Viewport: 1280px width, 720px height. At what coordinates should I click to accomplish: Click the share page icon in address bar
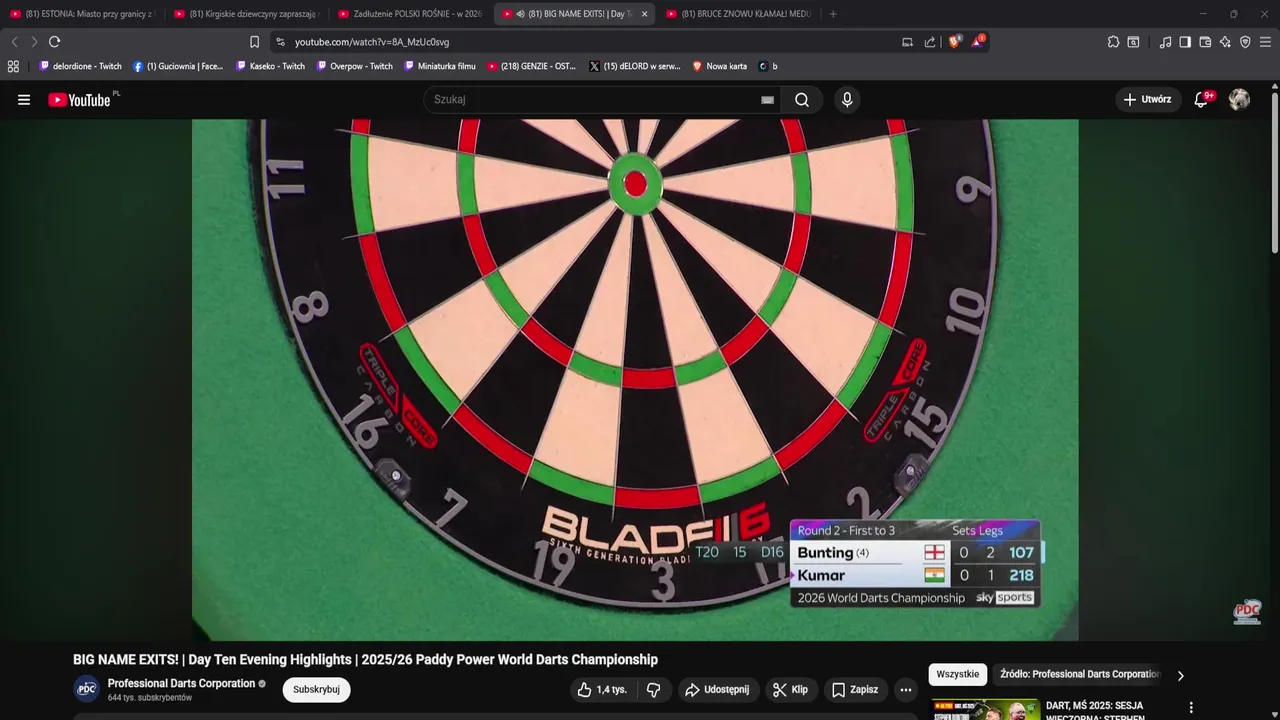tap(930, 42)
